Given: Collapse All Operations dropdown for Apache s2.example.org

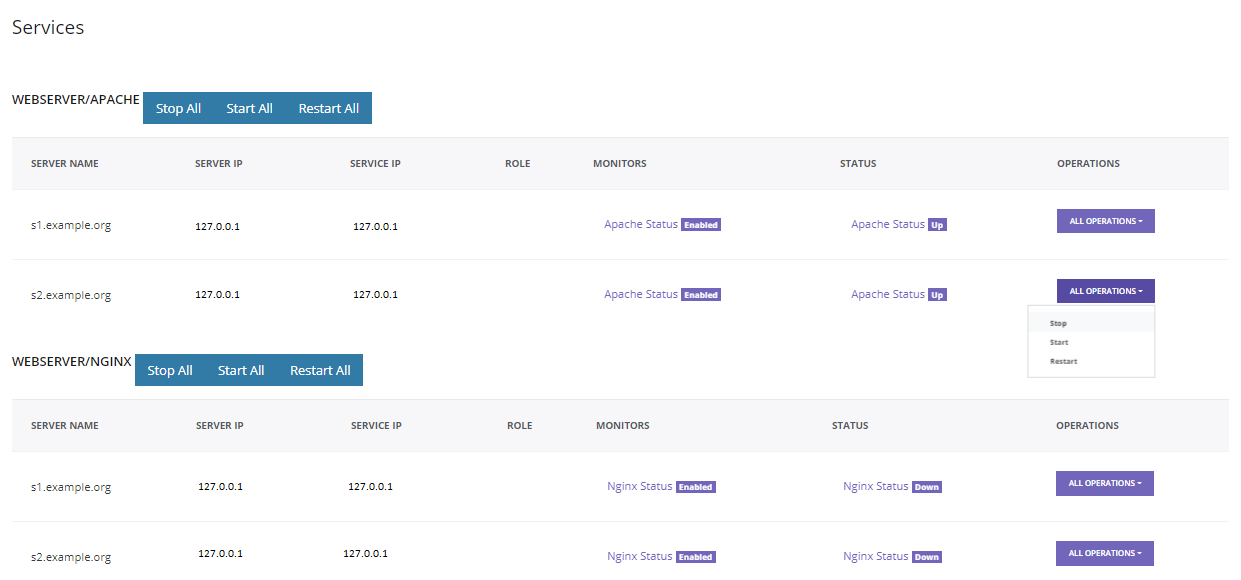Looking at the screenshot, I should (1106, 291).
